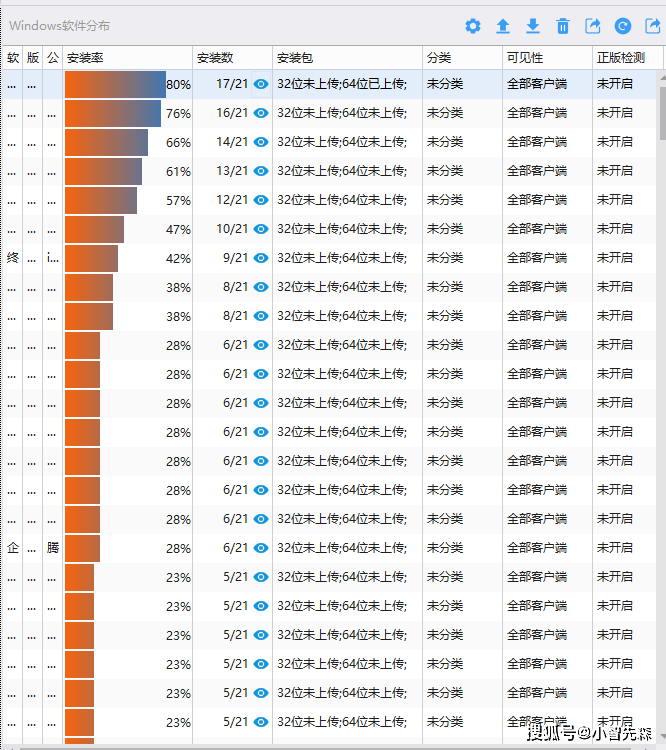Click eye icon next to 14/21
The height and width of the screenshot is (750, 666).
pos(261,143)
